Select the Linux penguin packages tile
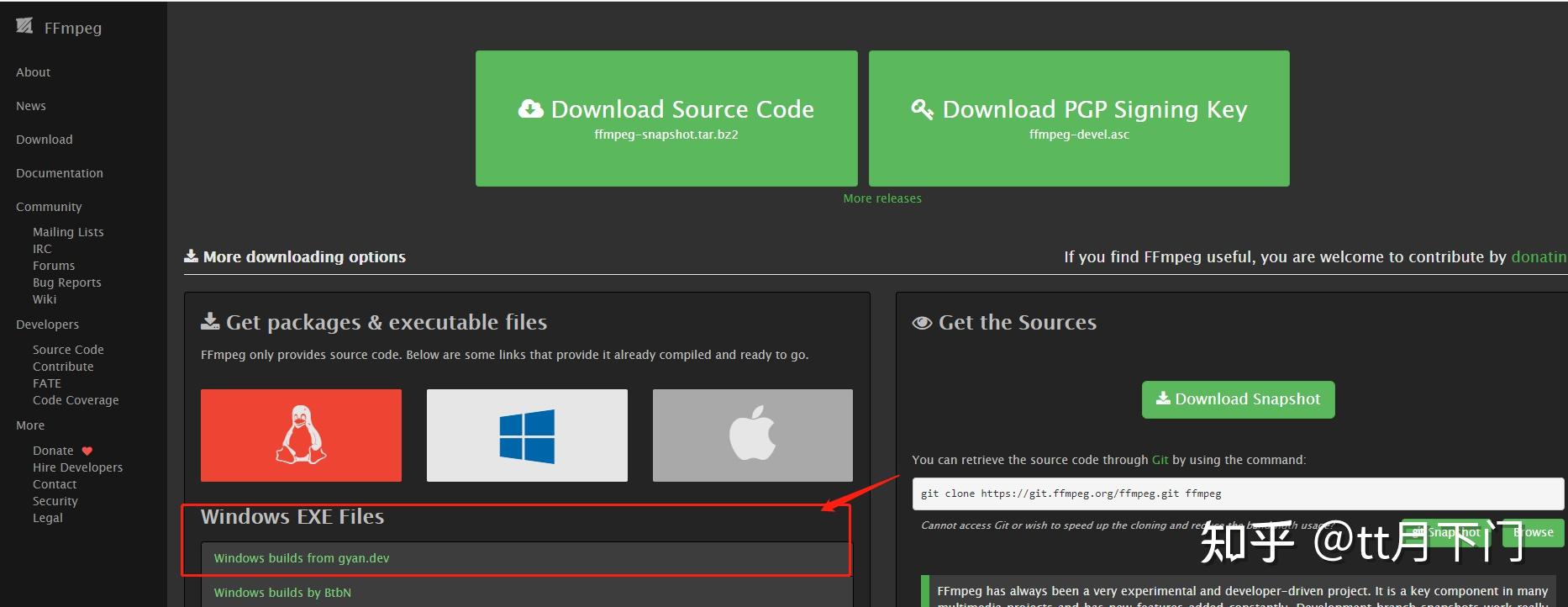Screen dimensions: 1568x607 pos(301,435)
